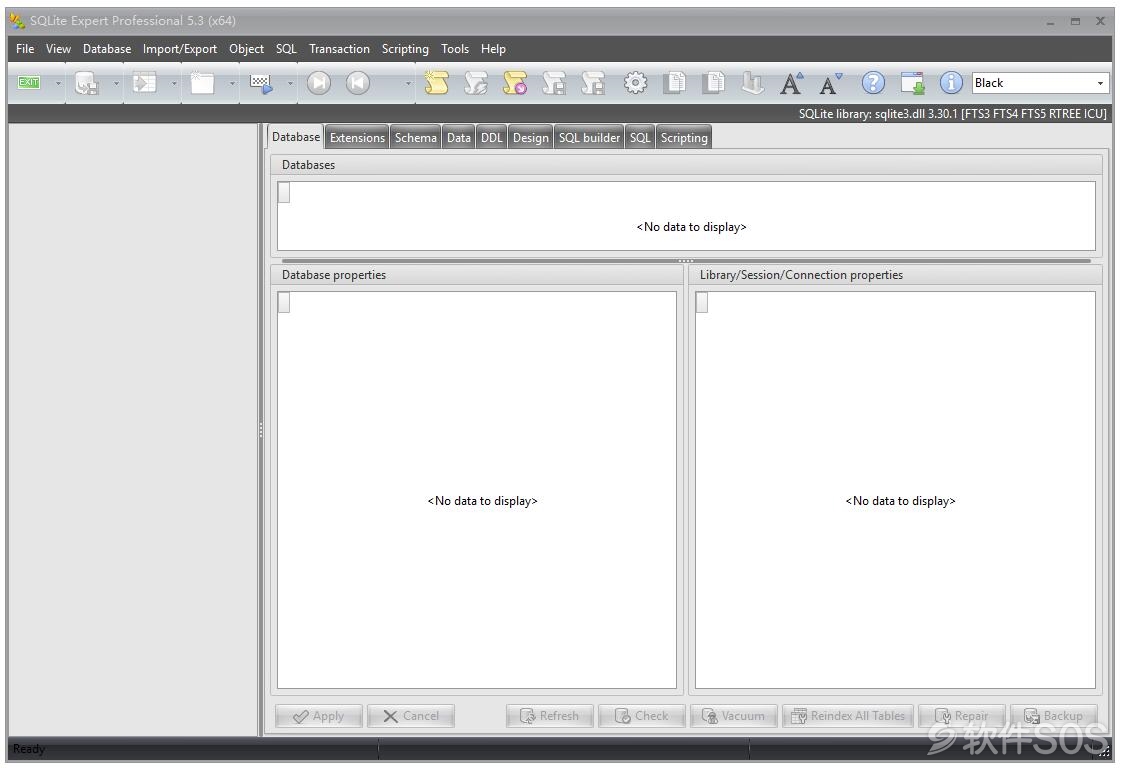Click the SQLite library sqlite3.dll version text
This screenshot has height=768, width=1125.
[952, 113]
